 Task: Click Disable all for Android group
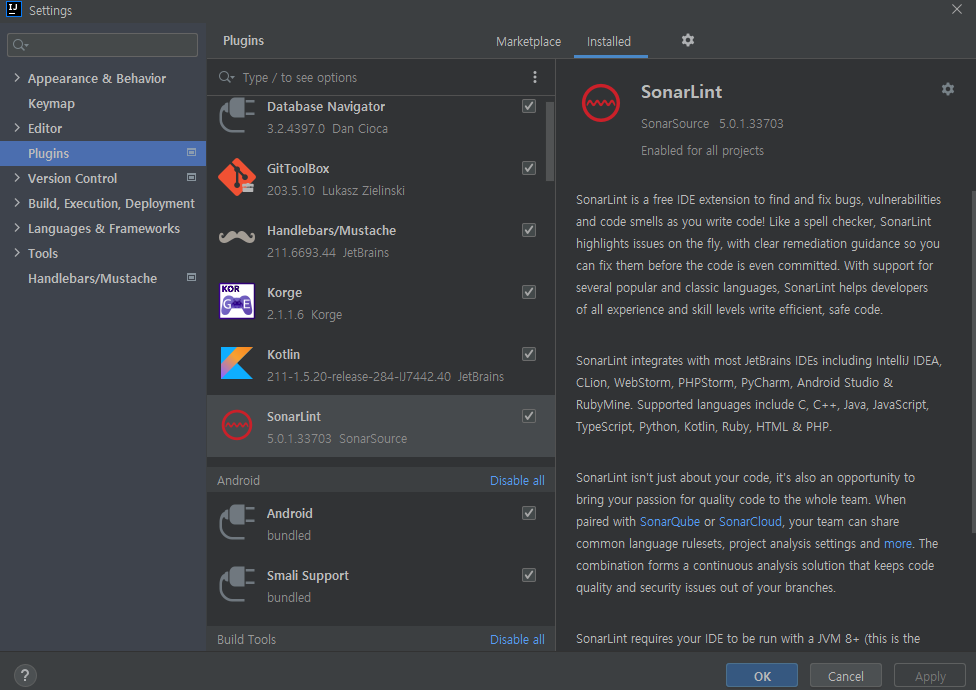517,480
